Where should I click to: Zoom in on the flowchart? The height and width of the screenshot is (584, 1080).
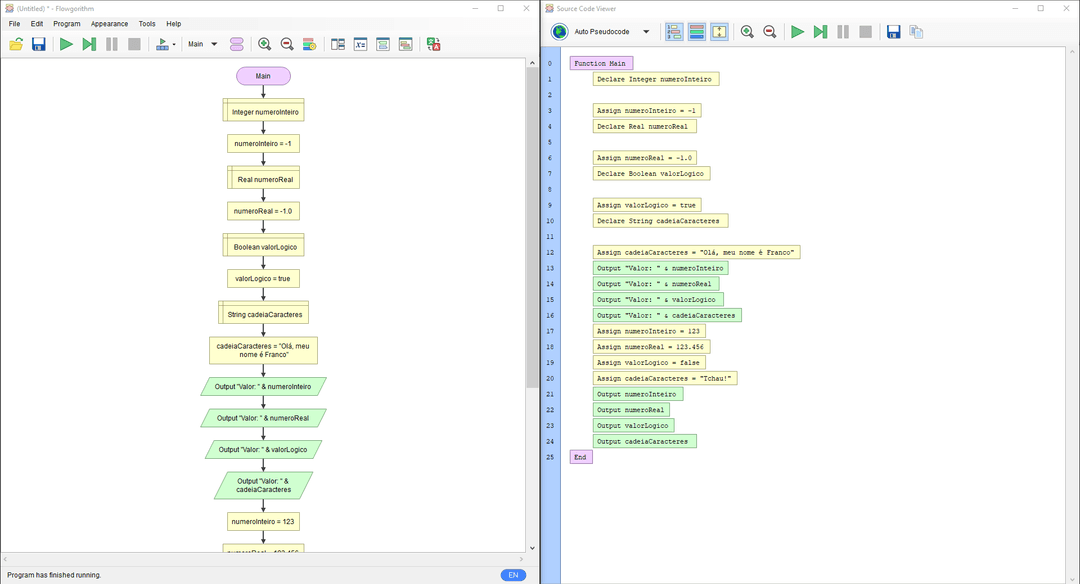tap(264, 44)
